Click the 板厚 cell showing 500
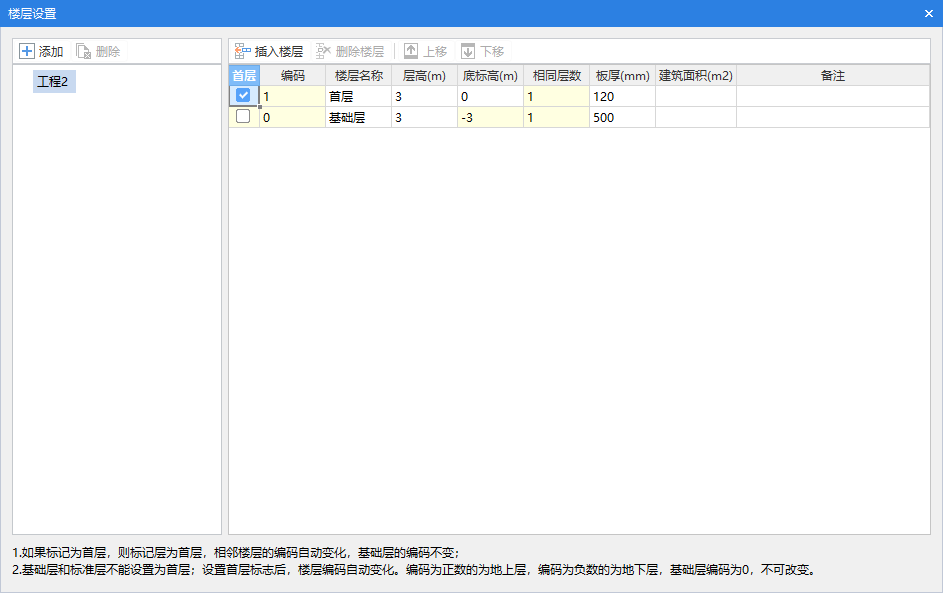 (622, 118)
